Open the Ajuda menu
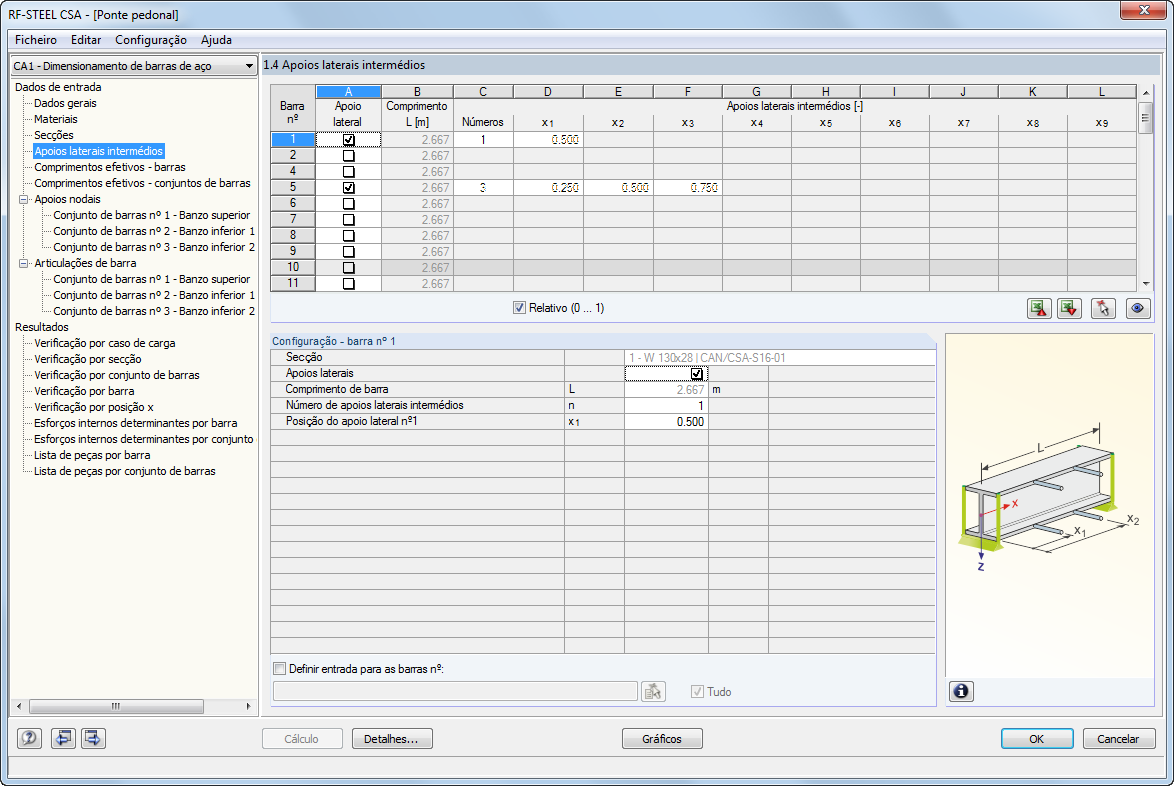Image resolution: width=1174 pixels, height=786 pixels. click(x=216, y=40)
